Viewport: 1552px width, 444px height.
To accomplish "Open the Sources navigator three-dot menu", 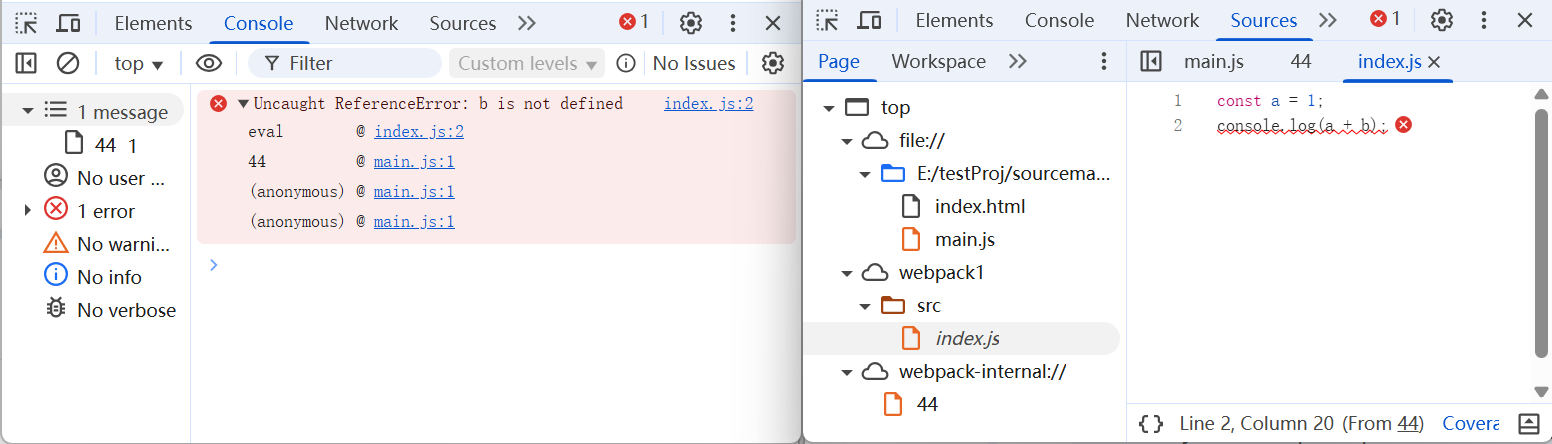I will coord(1104,61).
